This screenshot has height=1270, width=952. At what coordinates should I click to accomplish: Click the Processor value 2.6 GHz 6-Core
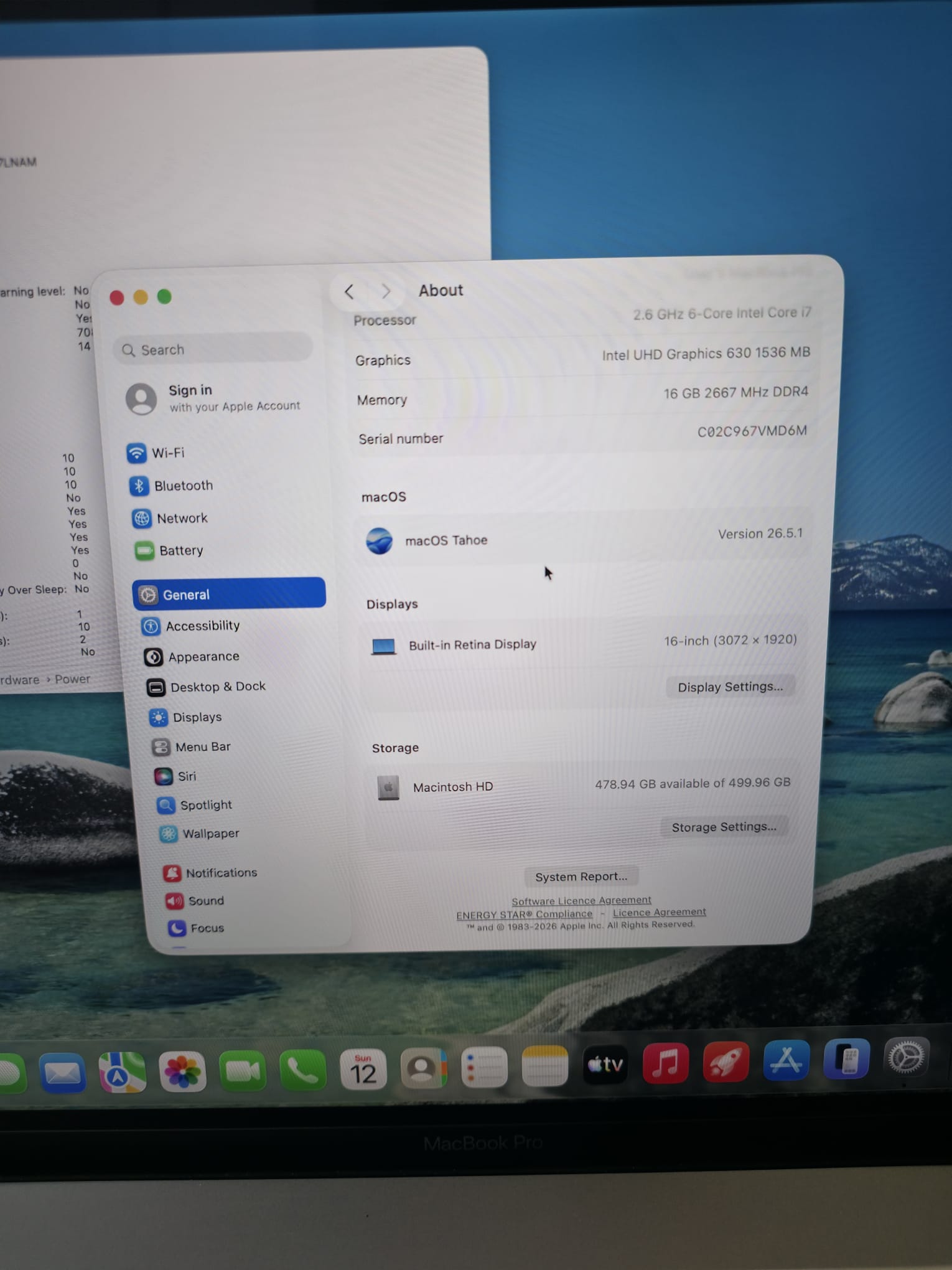[x=722, y=313]
